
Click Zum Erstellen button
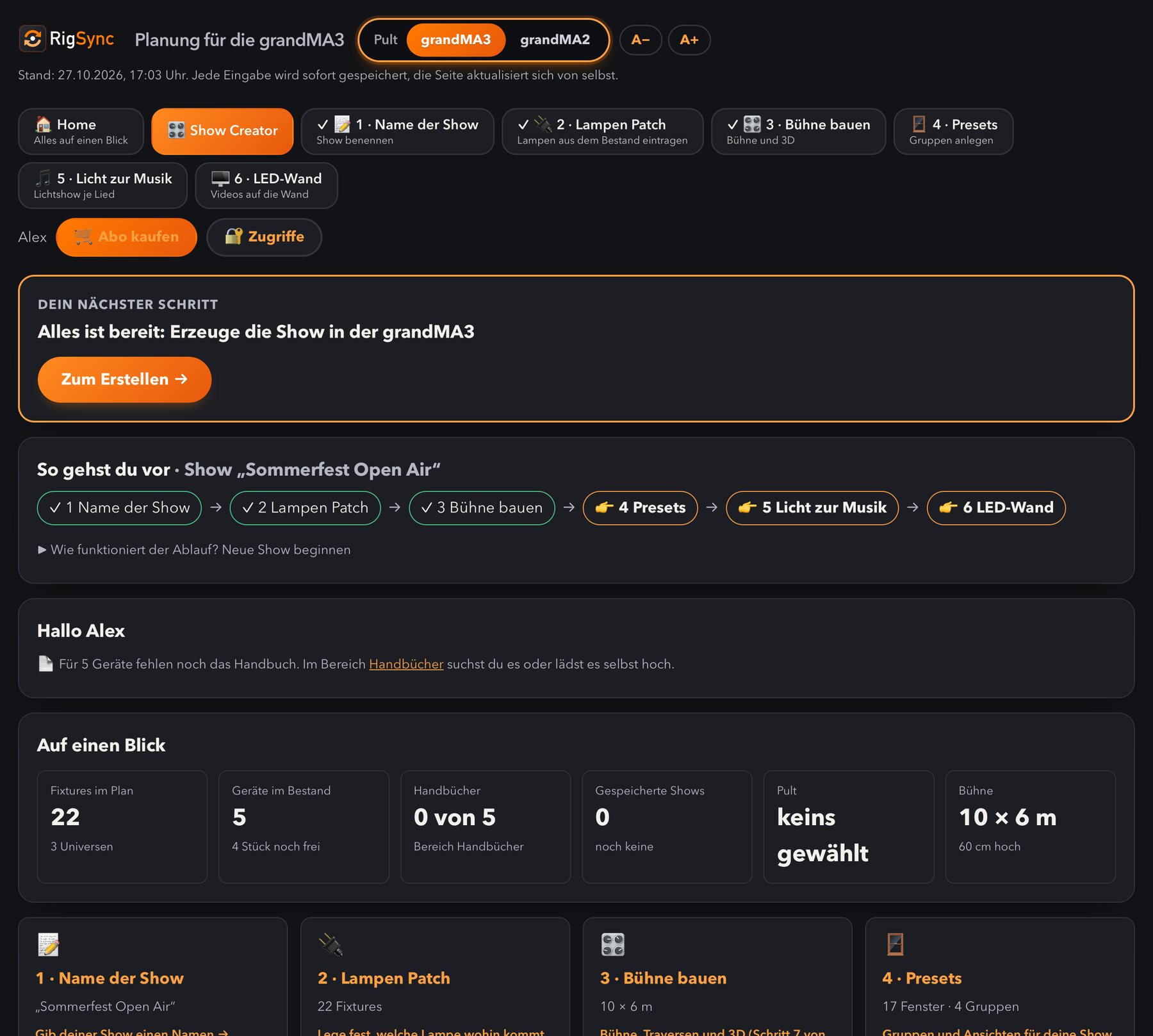pos(124,379)
